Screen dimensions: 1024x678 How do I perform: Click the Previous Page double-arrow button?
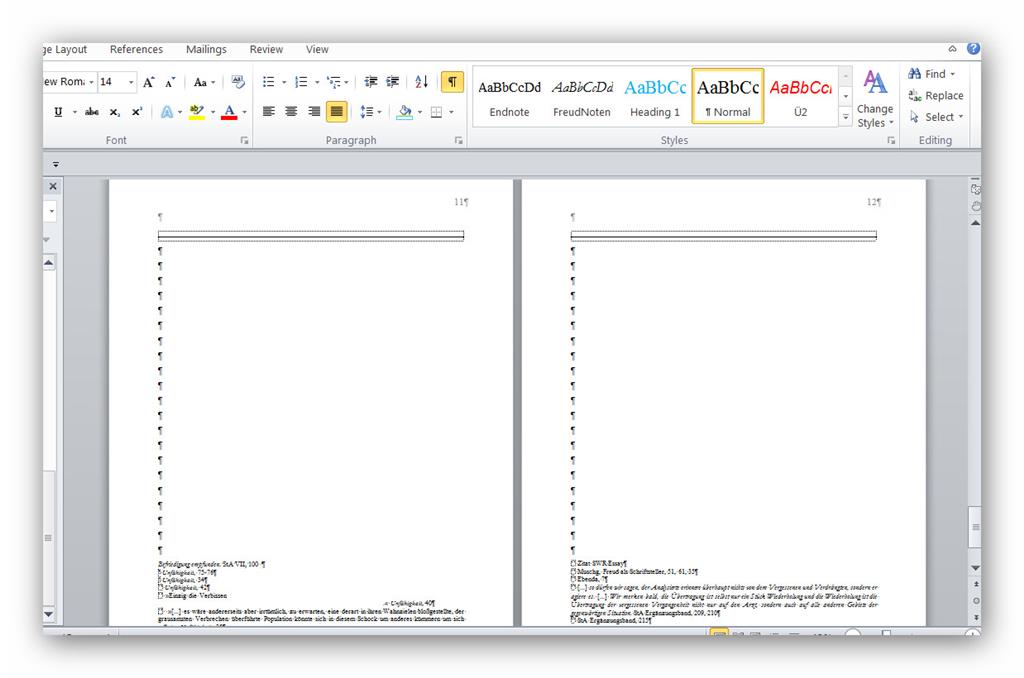pyautogui.click(x=976, y=584)
